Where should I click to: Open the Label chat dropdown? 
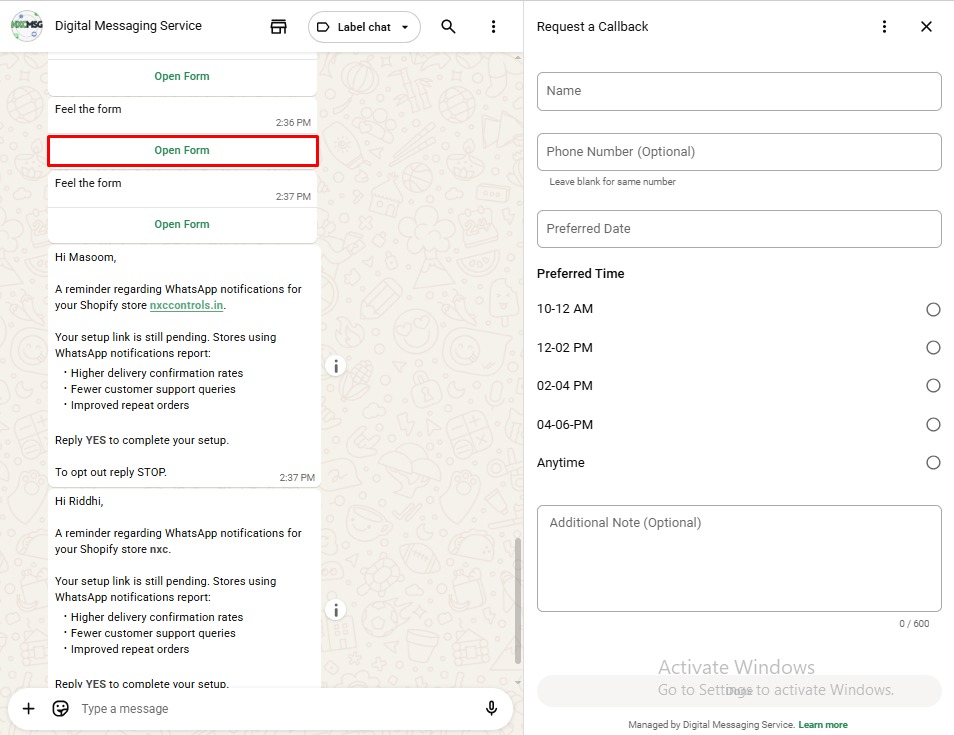coord(364,27)
